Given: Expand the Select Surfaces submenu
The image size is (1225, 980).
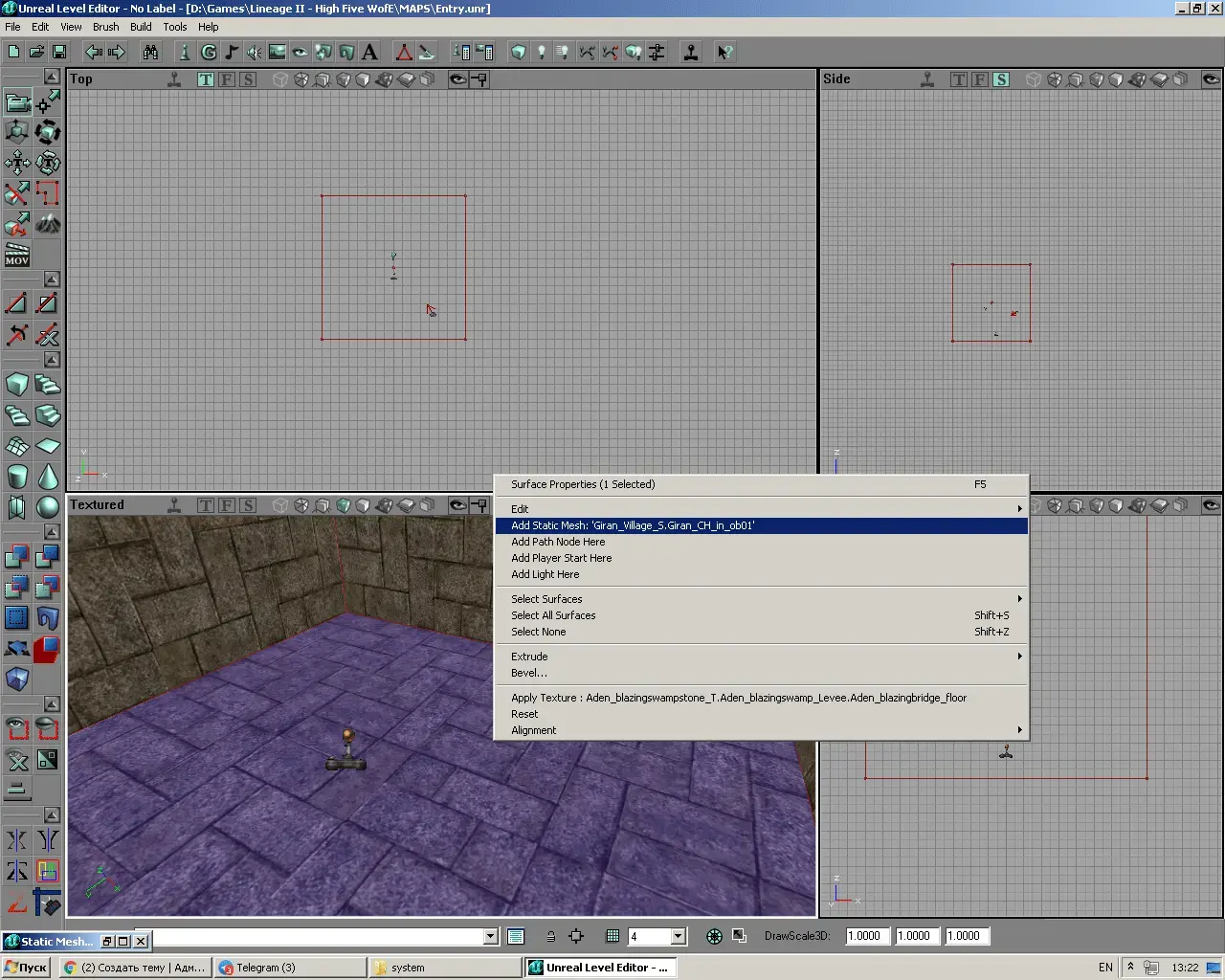Looking at the screenshot, I should point(762,599).
